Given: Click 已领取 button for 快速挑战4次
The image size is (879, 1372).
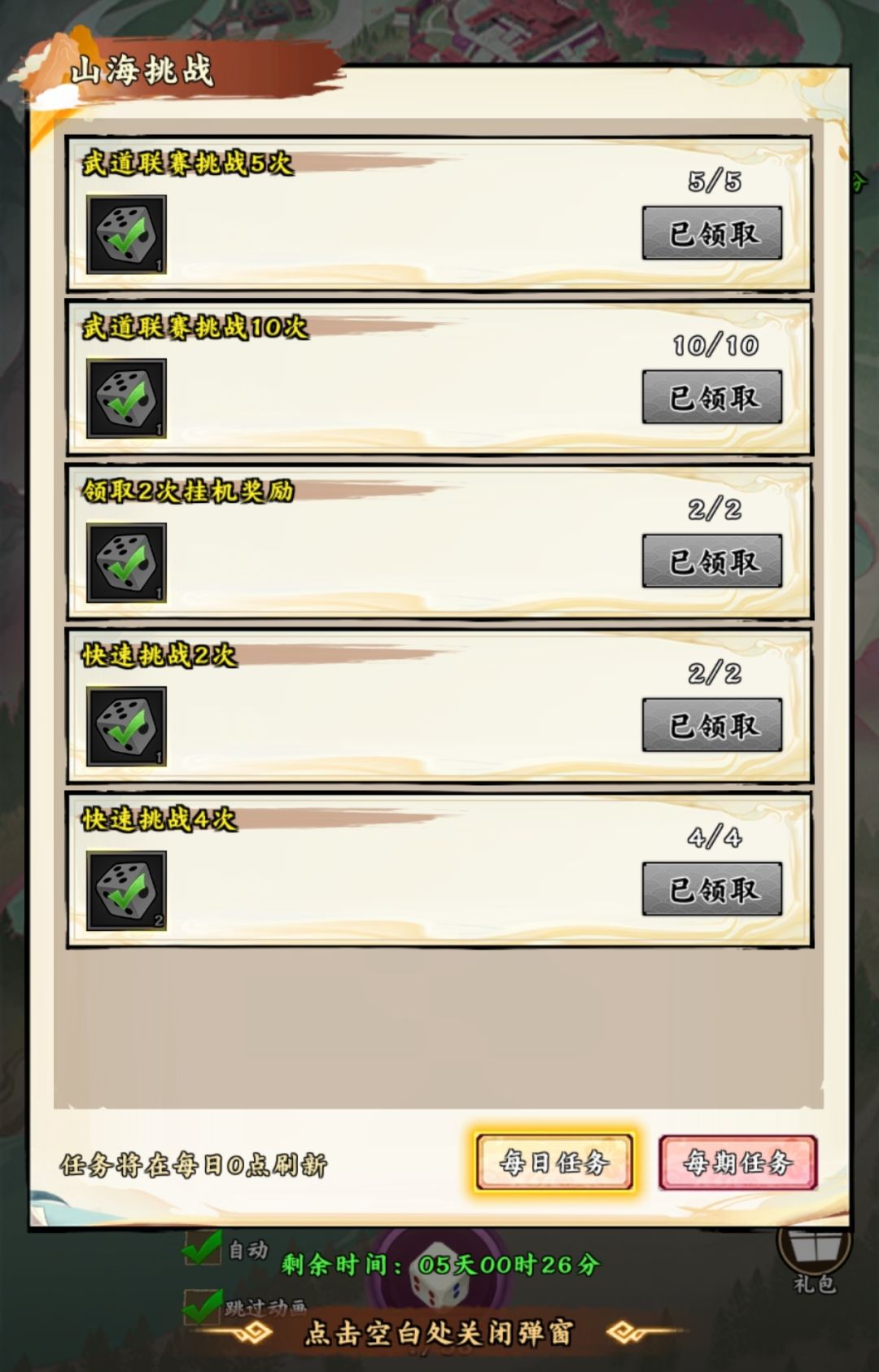Looking at the screenshot, I should pos(712,889).
